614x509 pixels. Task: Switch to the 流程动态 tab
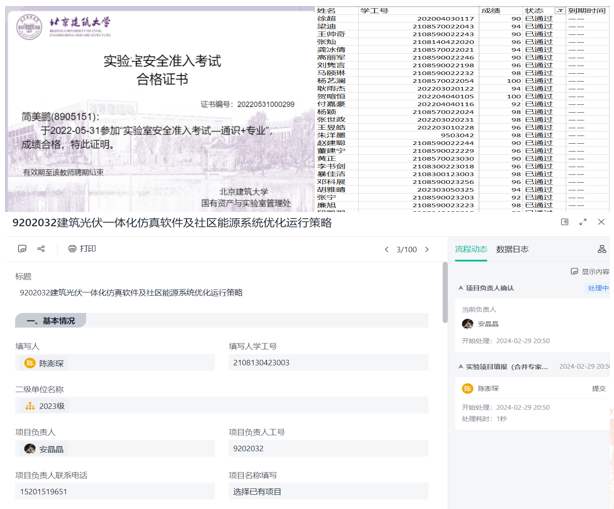pos(471,249)
